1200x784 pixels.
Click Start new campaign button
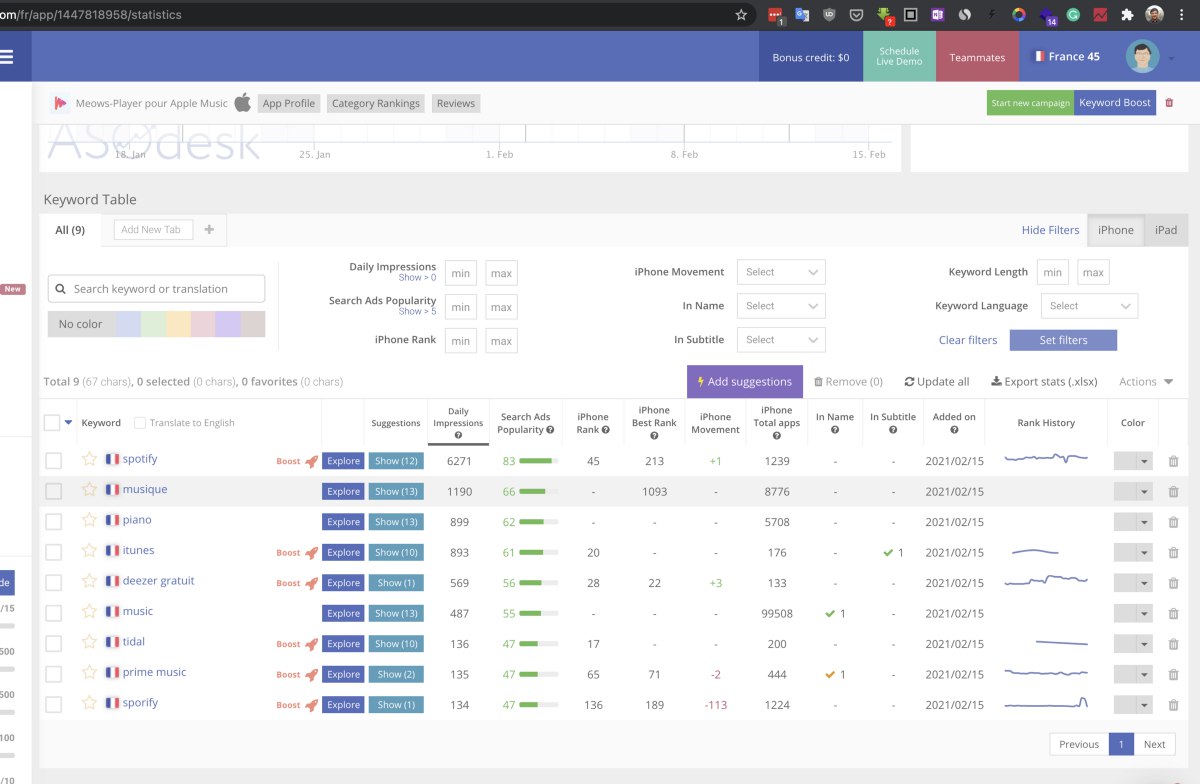point(1030,103)
